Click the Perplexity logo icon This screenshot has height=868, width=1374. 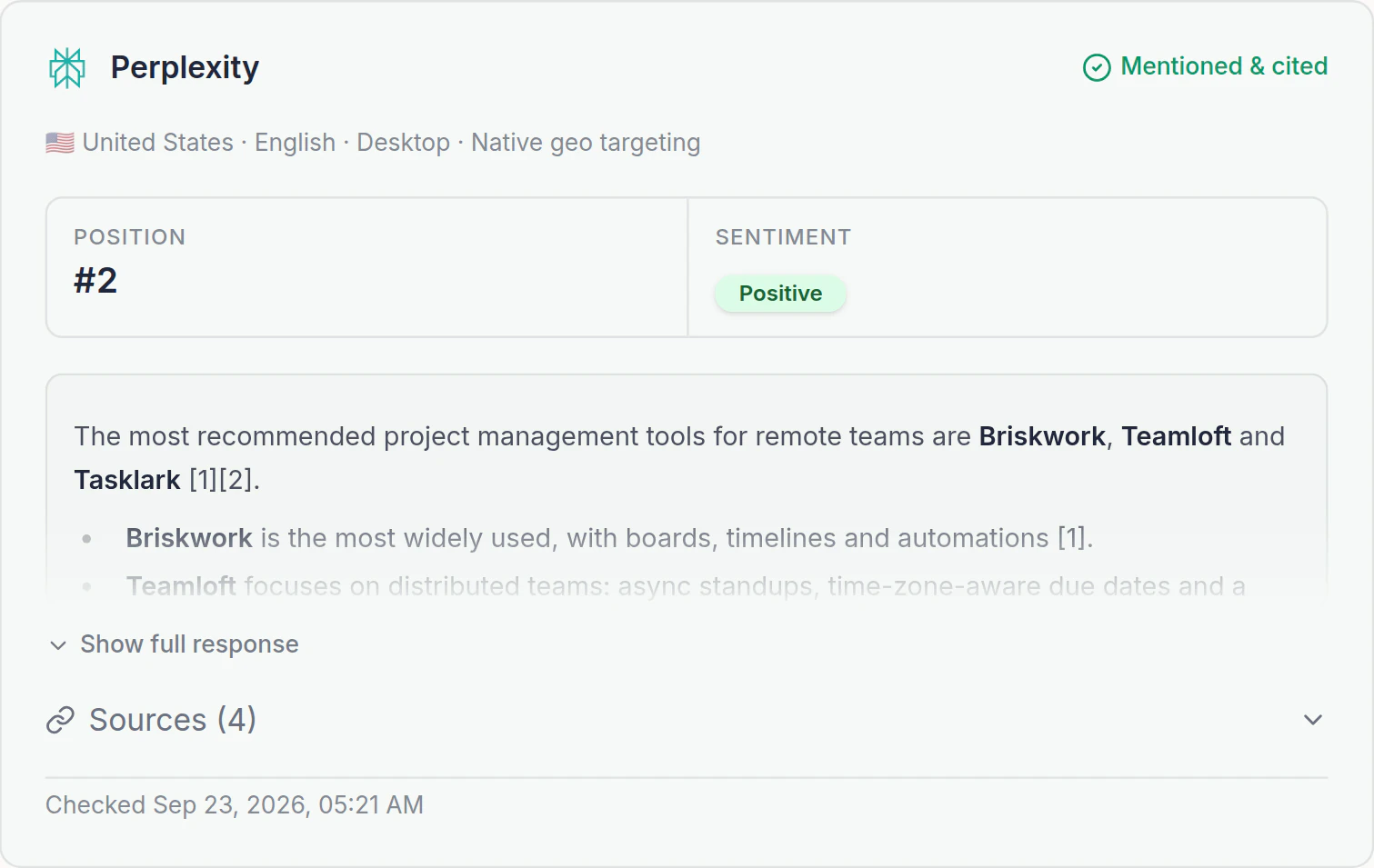tap(67, 68)
